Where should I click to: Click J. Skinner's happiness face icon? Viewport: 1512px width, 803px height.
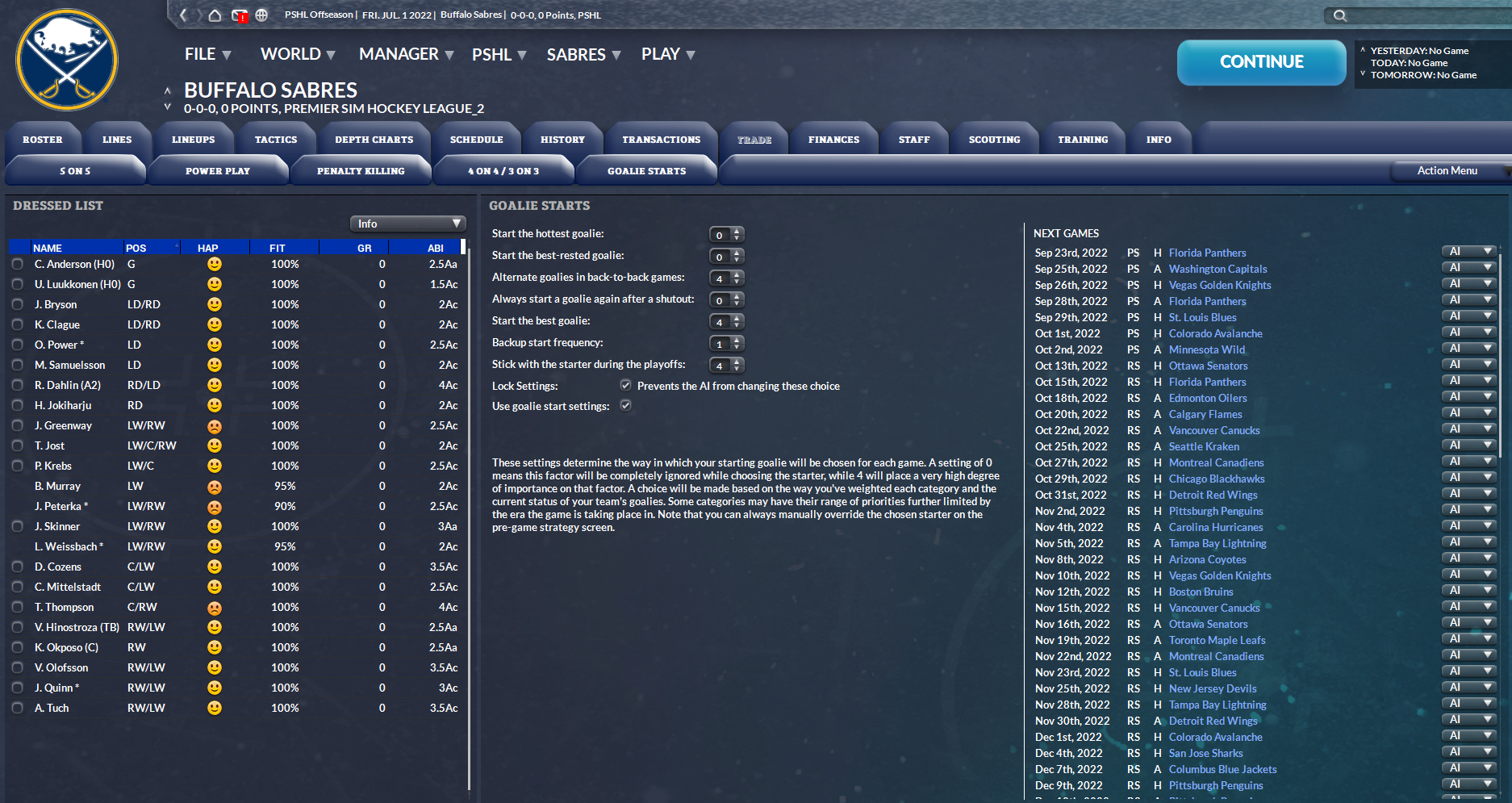tap(215, 526)
